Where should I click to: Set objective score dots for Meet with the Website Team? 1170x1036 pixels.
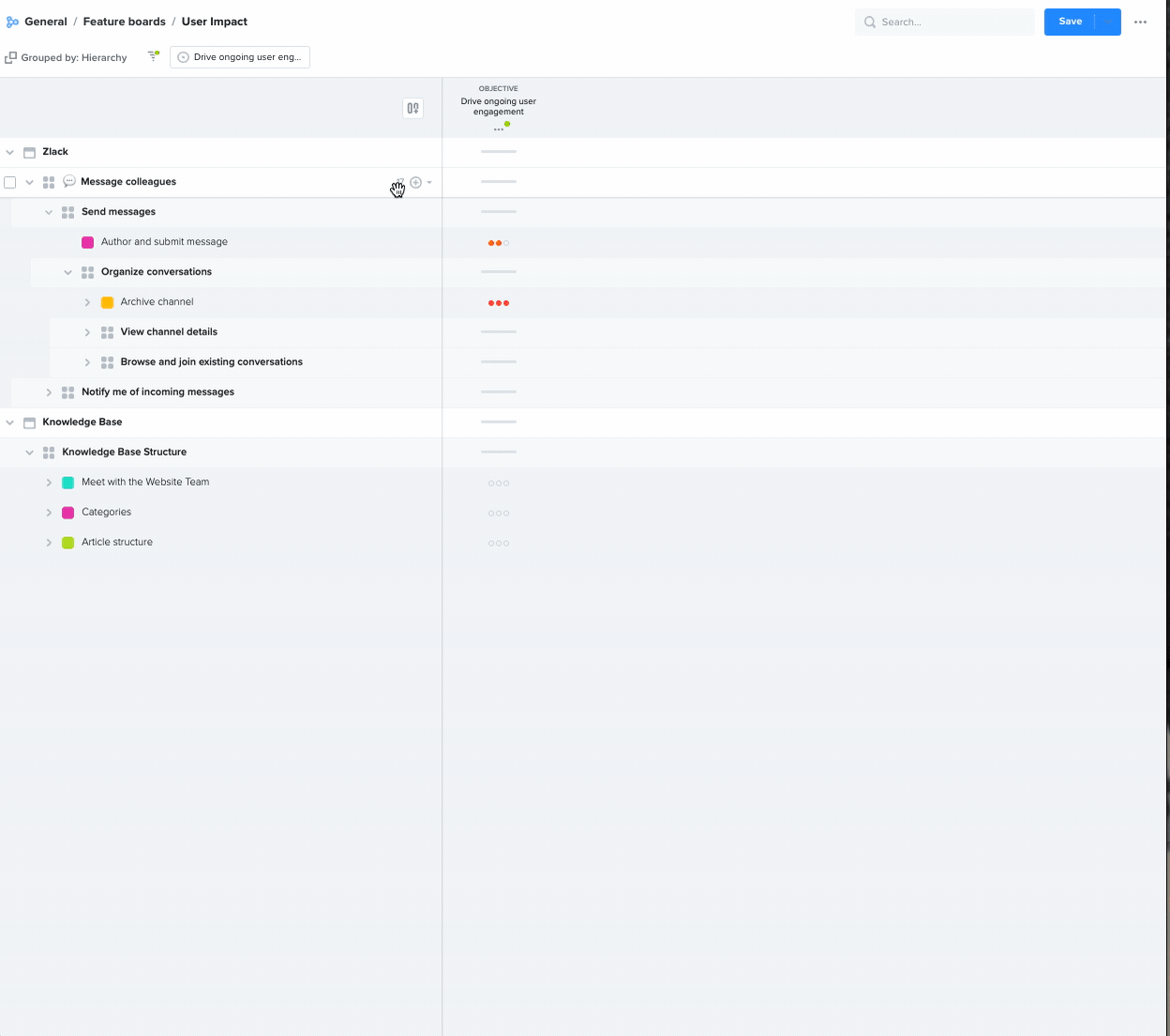pos(499,483)
